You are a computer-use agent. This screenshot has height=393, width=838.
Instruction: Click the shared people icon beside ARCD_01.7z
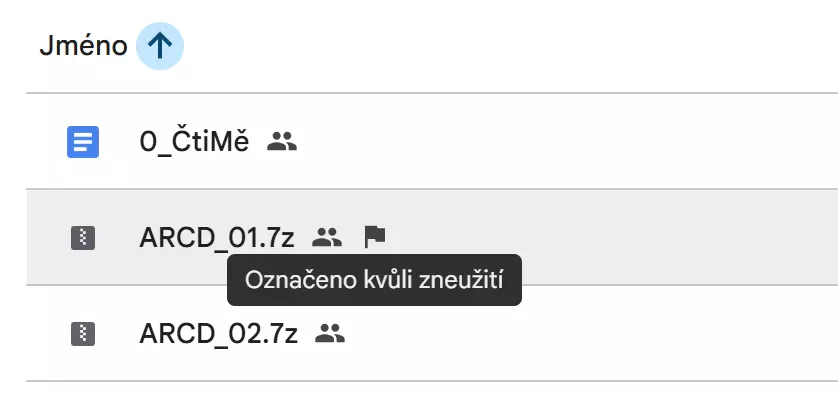click(327, 237)
